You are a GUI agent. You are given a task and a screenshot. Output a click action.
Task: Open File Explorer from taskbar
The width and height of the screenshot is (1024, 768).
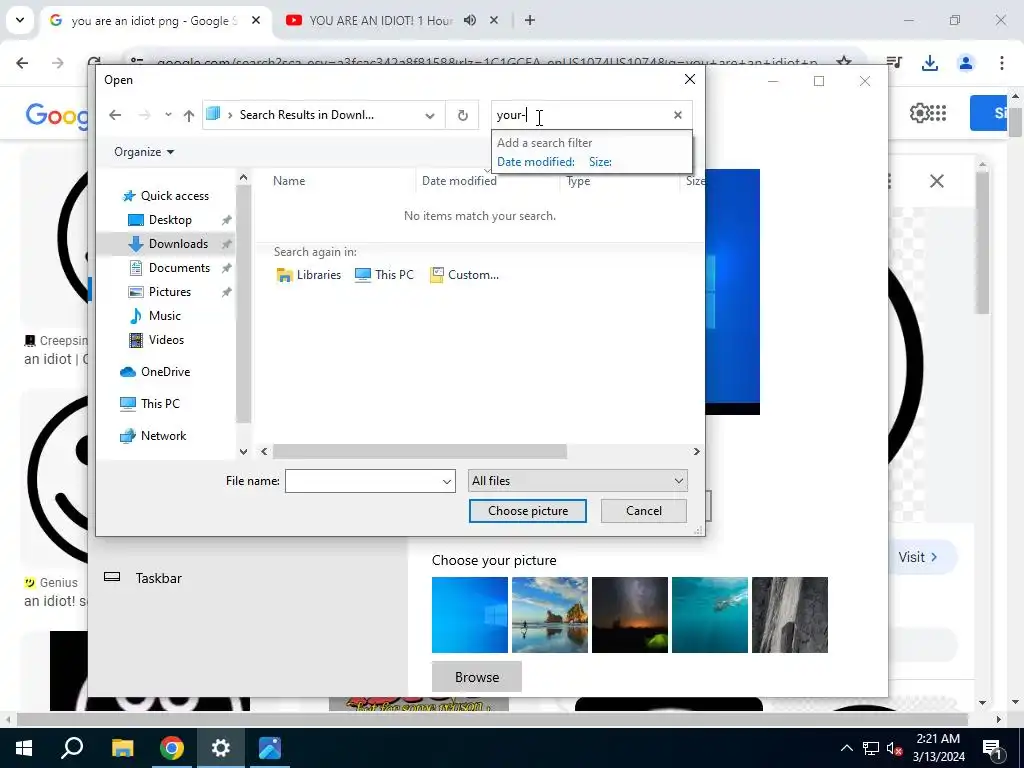[x=122, y=748]
